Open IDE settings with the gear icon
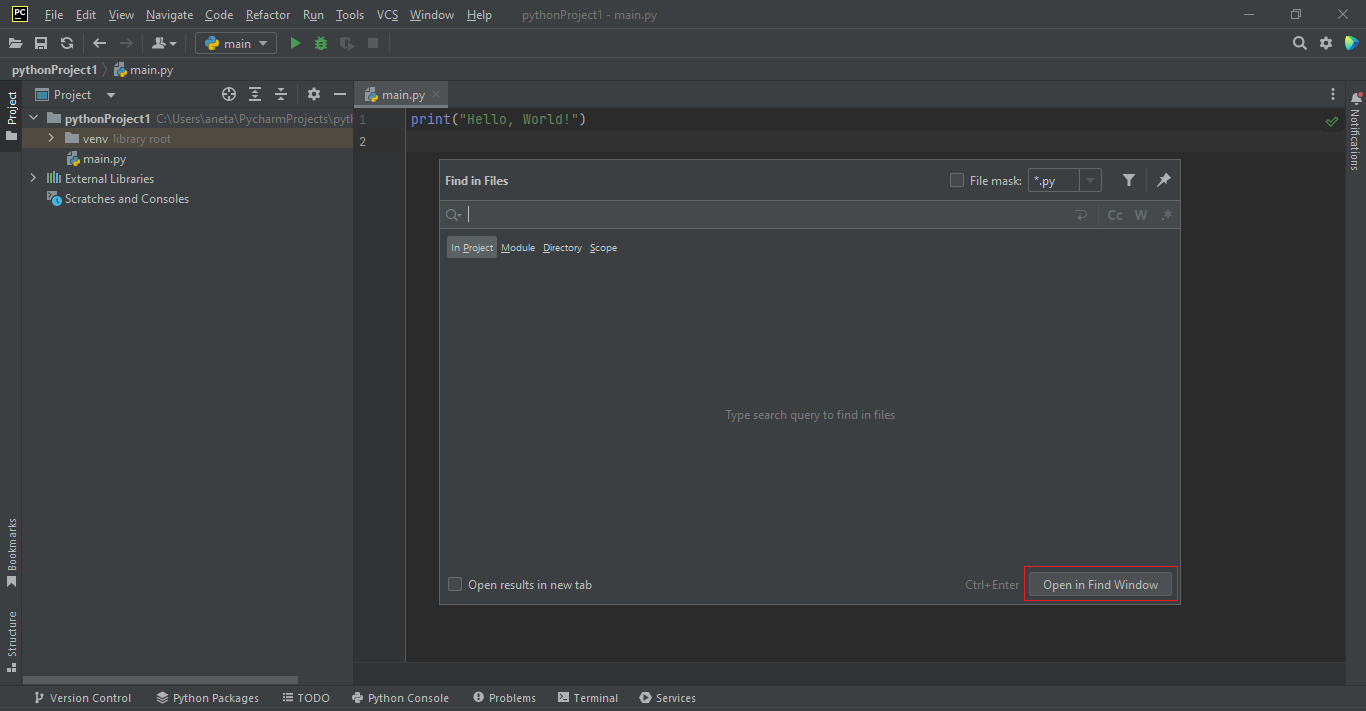Viewport: 1366px width, 711px height. (1326, 43)
